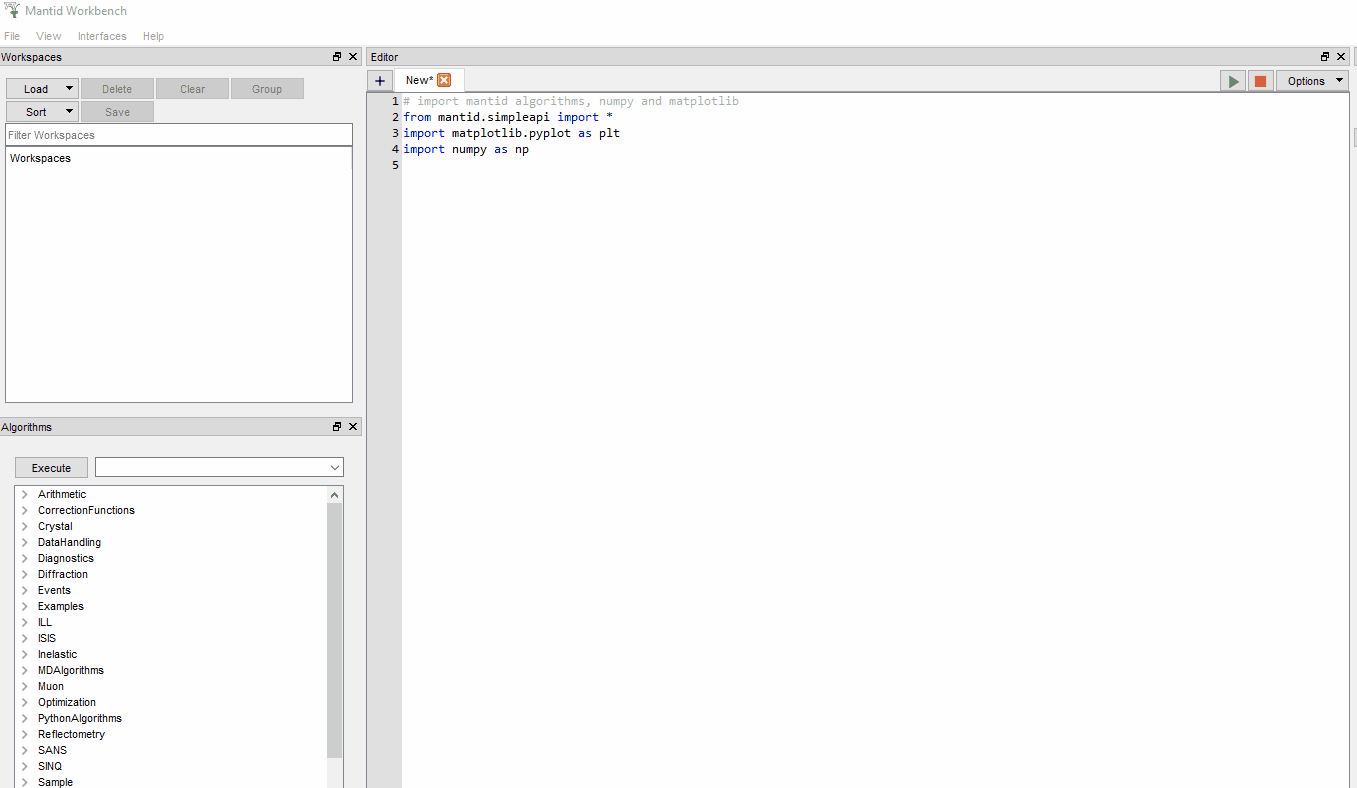Open the Load dropdown arrow

pyautogui.click(x=68, y=89)
